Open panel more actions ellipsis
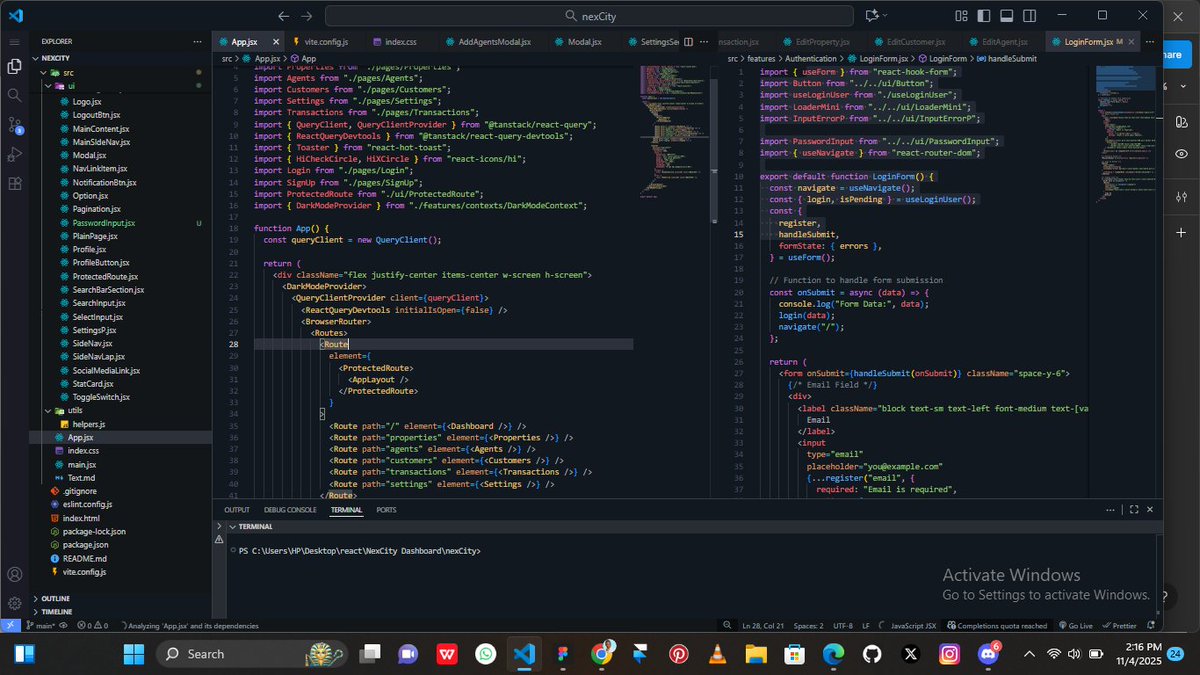1200x675 pixels. click(x=1109, y=510)
